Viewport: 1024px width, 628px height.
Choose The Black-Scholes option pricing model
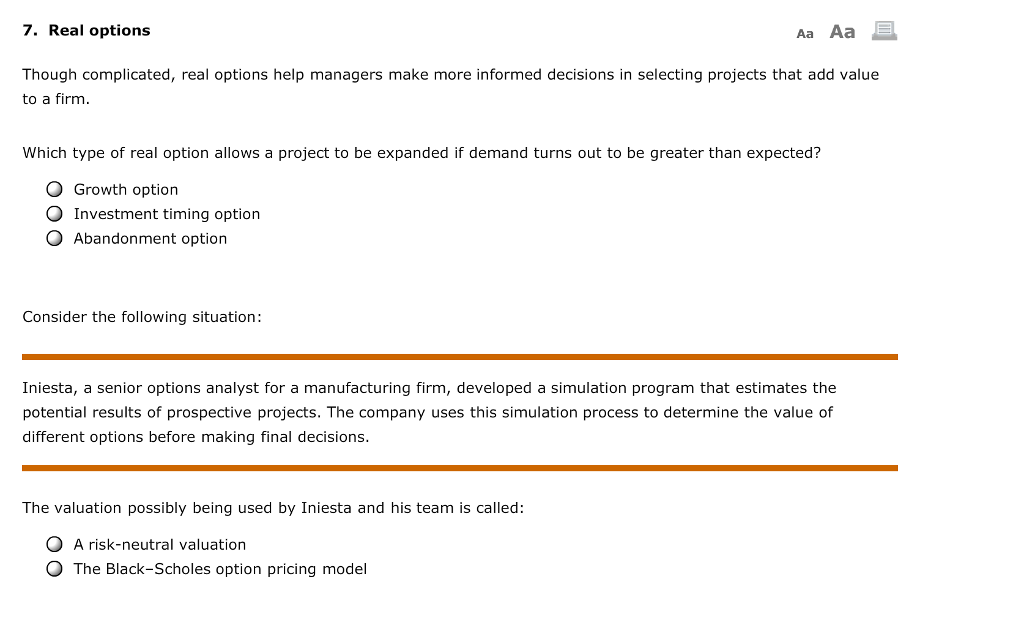(55, 568)
